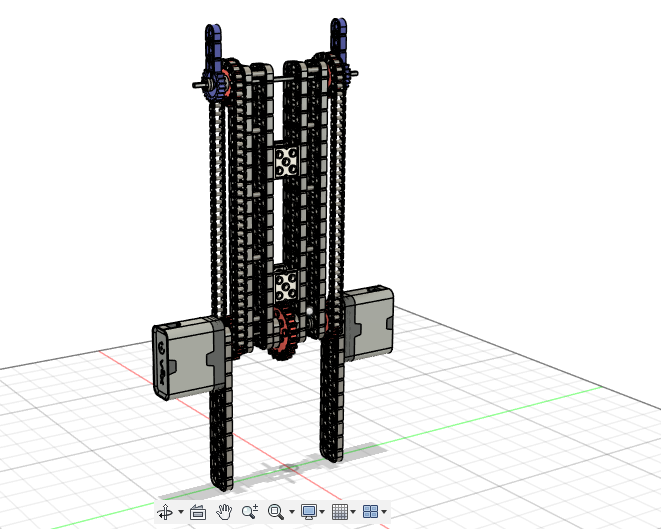
Task: Open the Display Settings monitor icon
Action: coord(309,512)
